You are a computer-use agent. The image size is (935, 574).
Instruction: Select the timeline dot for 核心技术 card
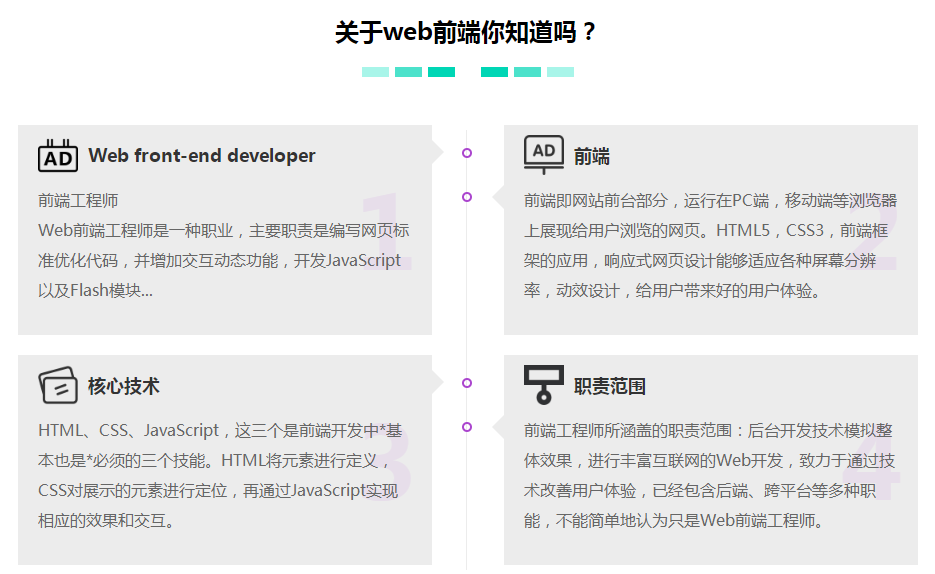467,383
